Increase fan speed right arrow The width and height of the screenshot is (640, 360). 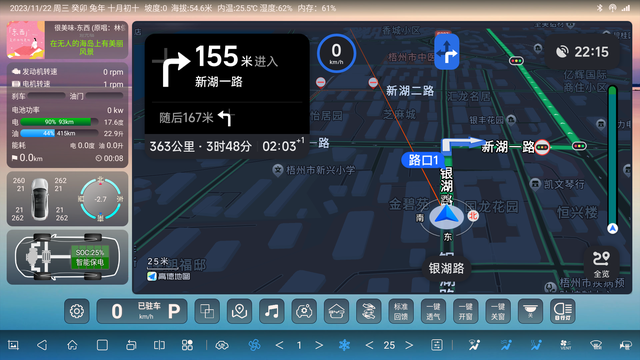[x=319, y=345]
